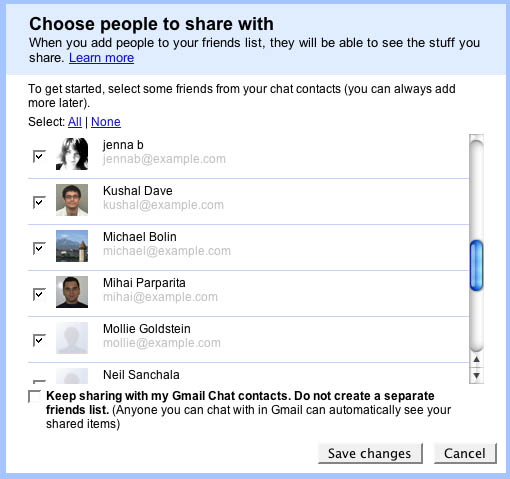Uncheck the jenna b checkbox
The image size is (510, 479).
point(39,156)
